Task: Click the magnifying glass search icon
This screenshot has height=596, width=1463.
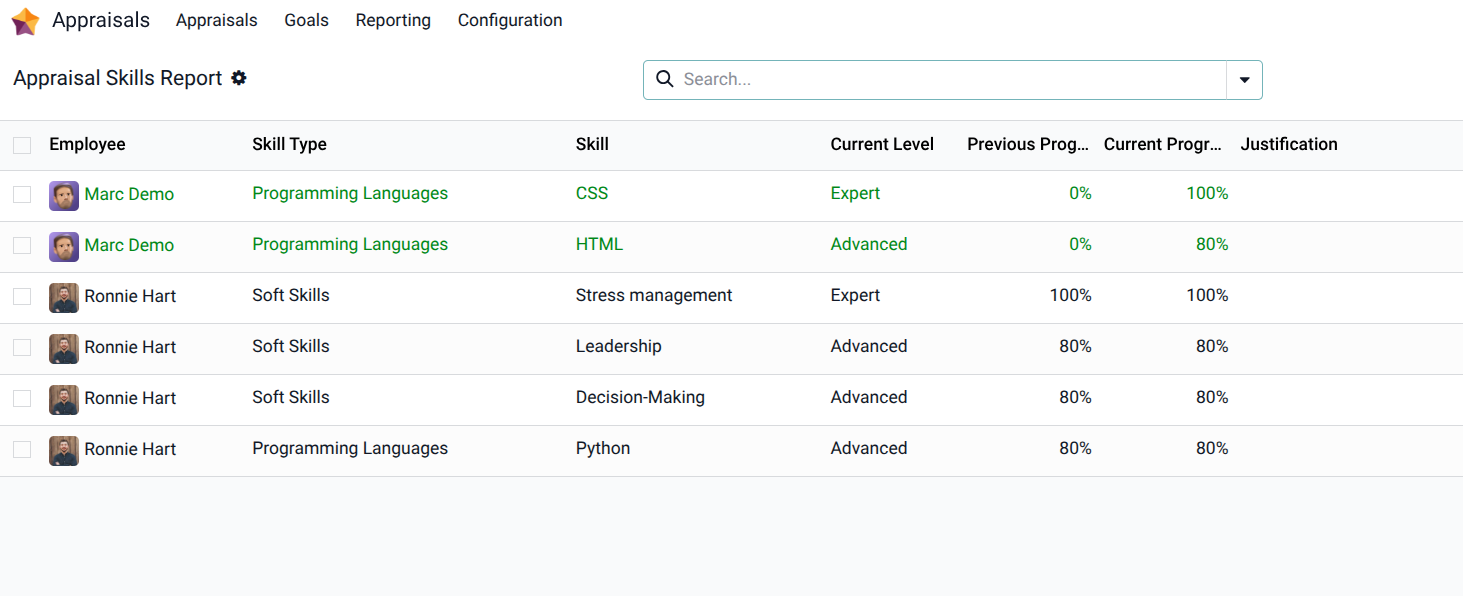Action: click(665, 79)
